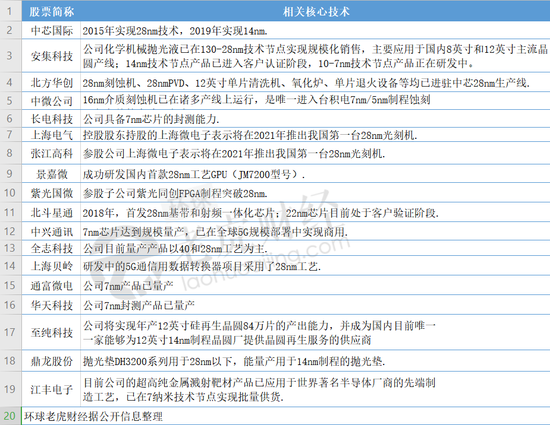Click the 上海电气 cell
550x425 pixels.
point(51,135)
